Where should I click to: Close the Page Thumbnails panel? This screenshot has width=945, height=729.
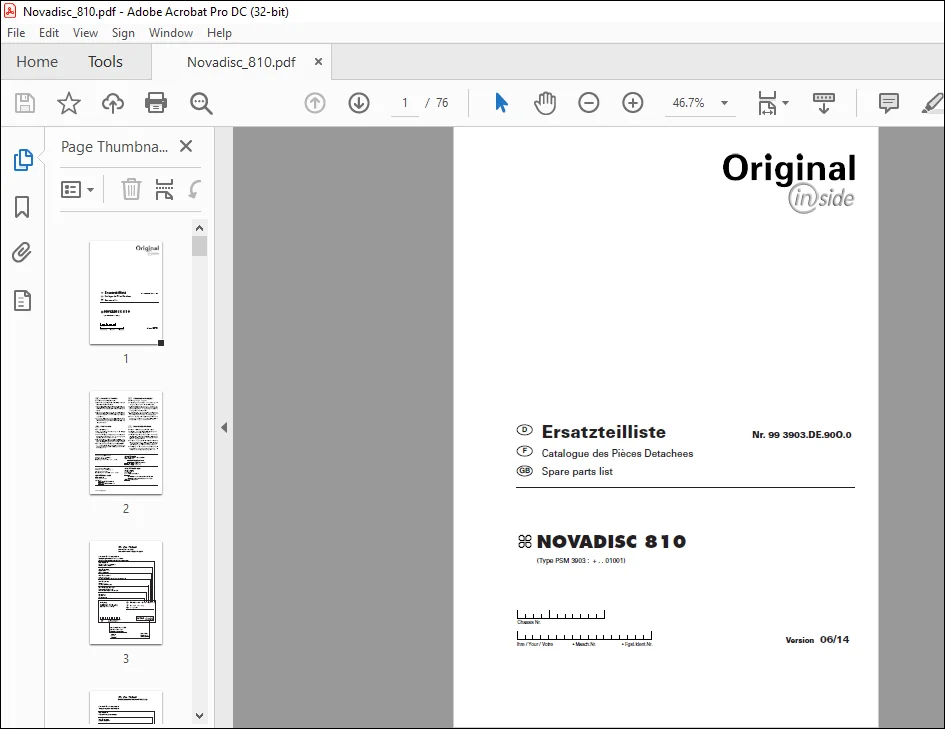(x=186, y=146)
